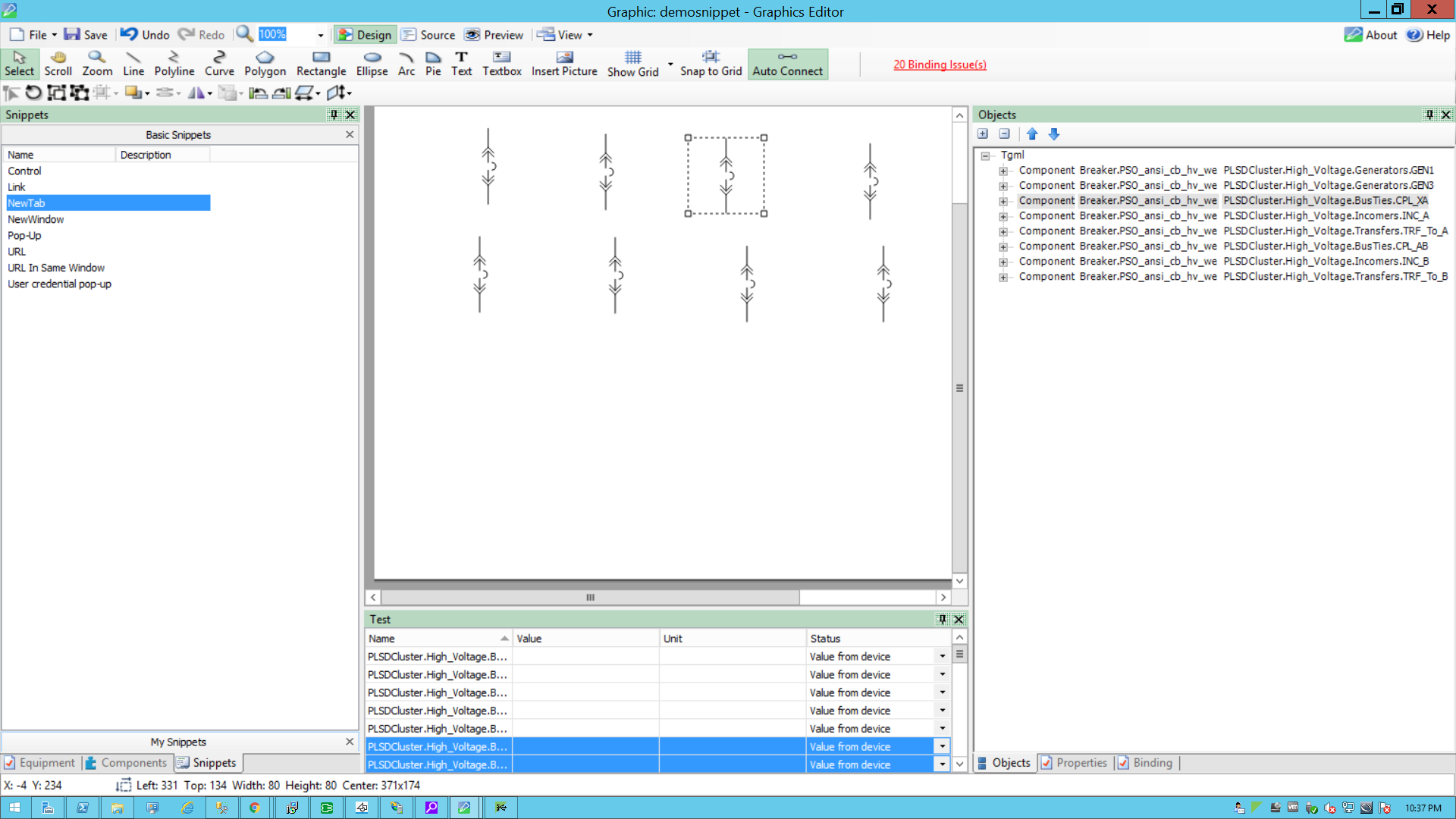The image size is (1456, 819).
Task: Click the 20 Binding Issues link
Action: tap(940, 64)
